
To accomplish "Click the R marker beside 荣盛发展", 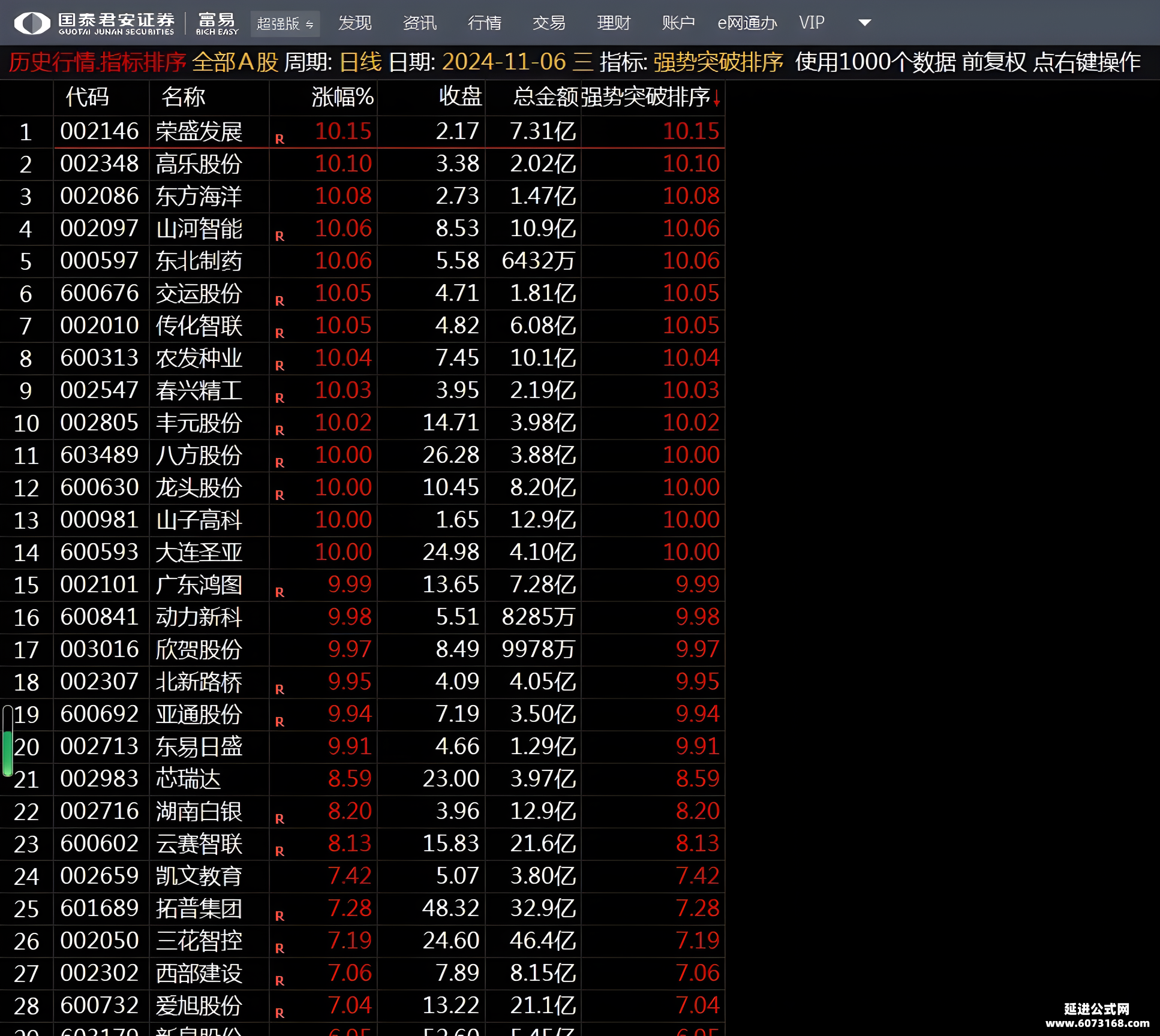I will coord(280,139).
